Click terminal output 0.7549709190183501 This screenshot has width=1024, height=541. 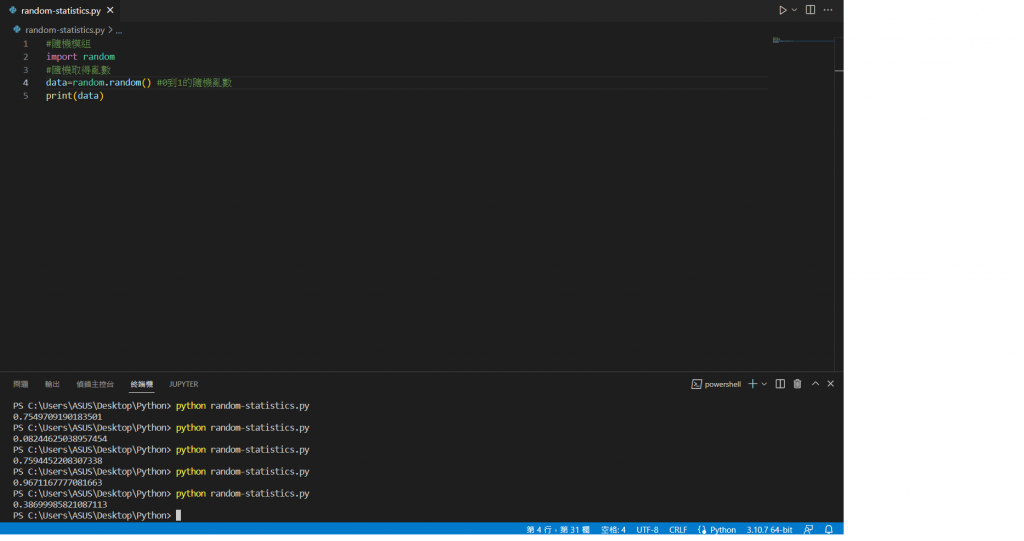tap(57, 417)
